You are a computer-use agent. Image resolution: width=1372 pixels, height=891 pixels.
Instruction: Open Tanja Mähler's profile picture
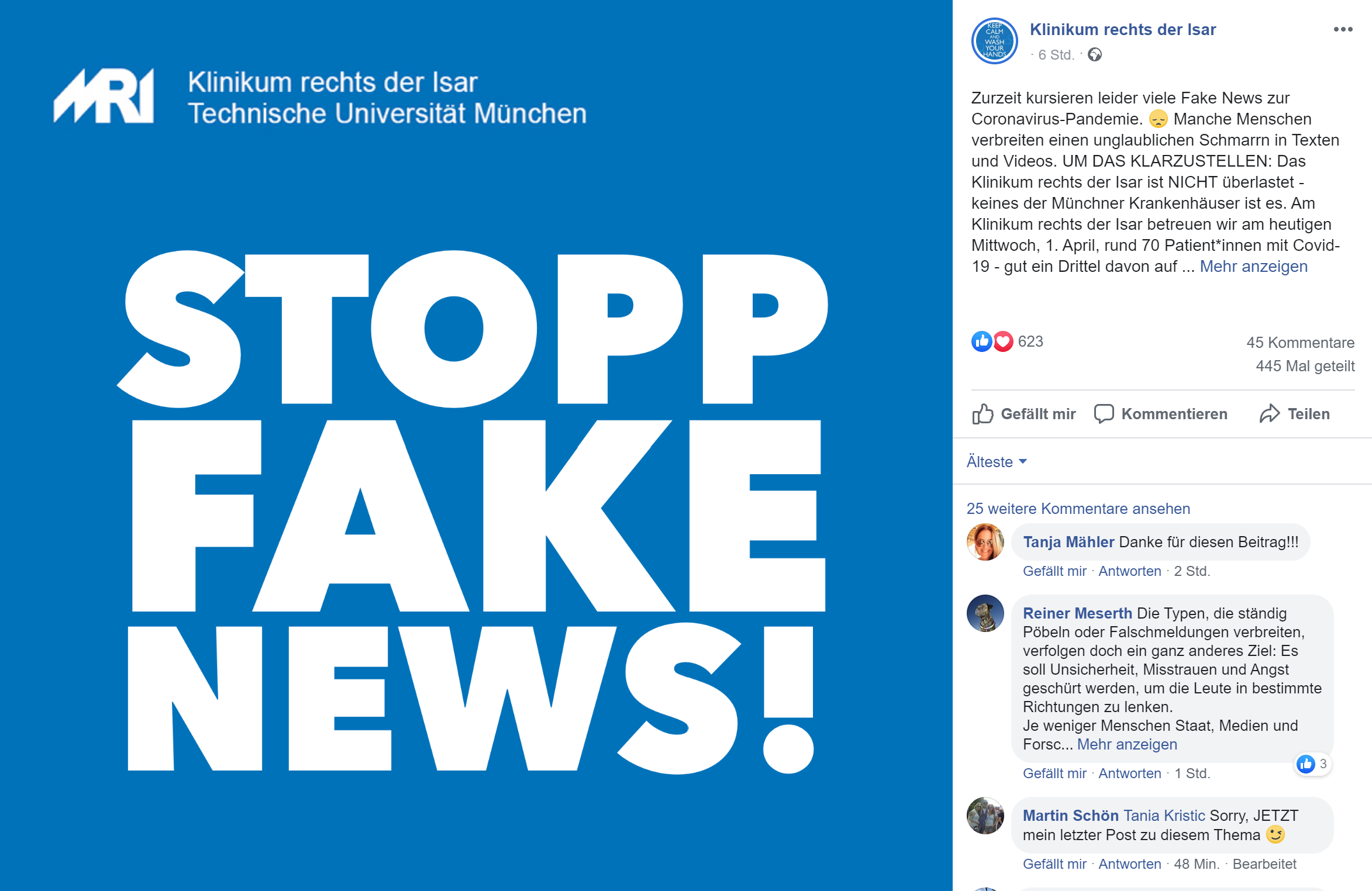coord(985,542)
